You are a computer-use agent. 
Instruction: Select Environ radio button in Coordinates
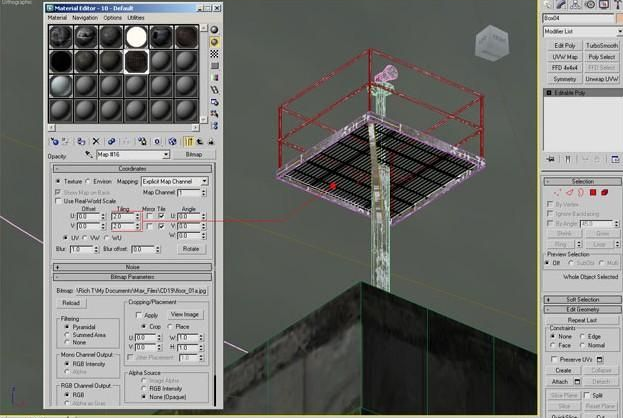[x=88, y=181]
